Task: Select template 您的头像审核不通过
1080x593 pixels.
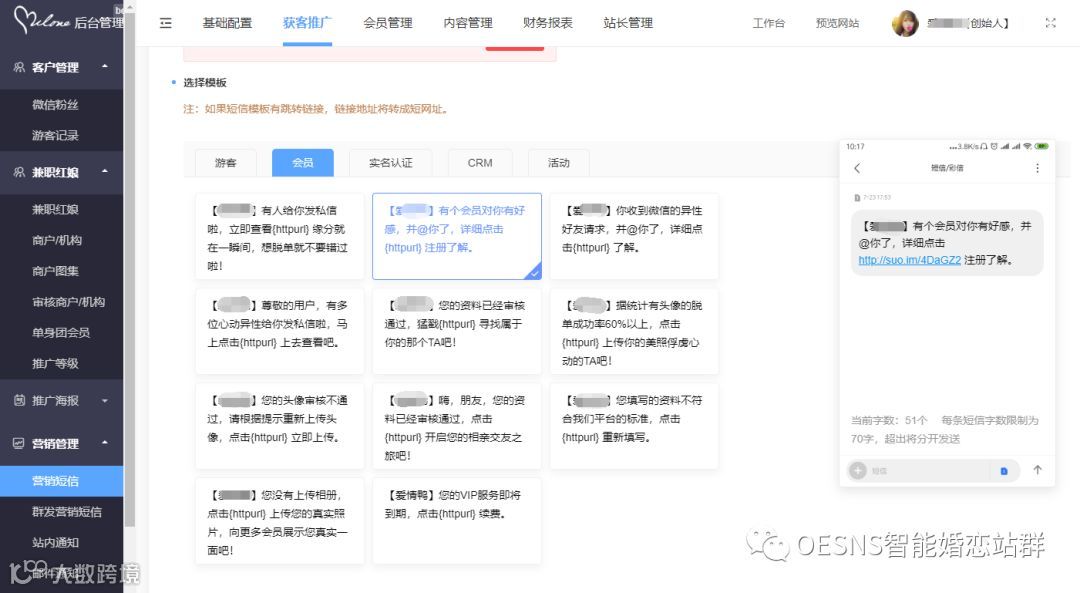Action: (280, 426)
